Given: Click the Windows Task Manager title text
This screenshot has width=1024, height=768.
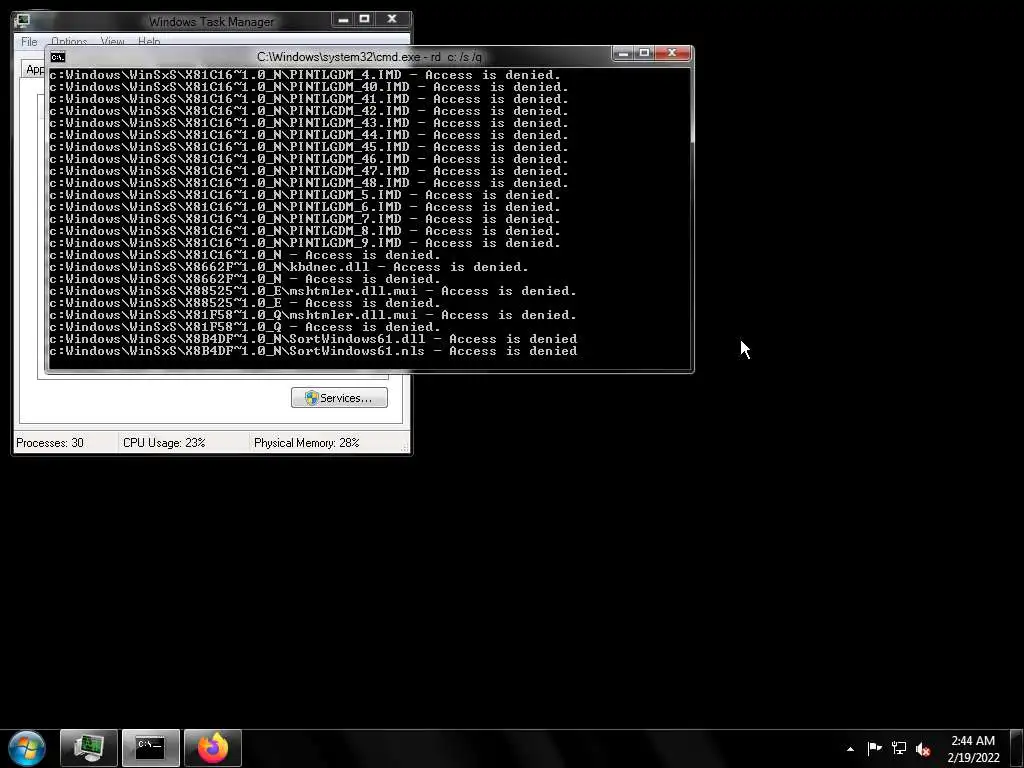Looking at the screenshot, I should tap(212, 22).
